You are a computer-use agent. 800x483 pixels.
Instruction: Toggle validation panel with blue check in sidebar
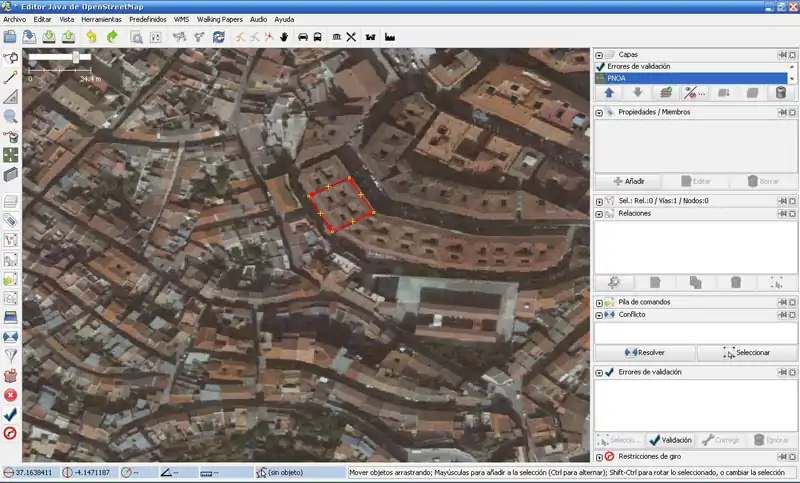(x=11, y=414)
